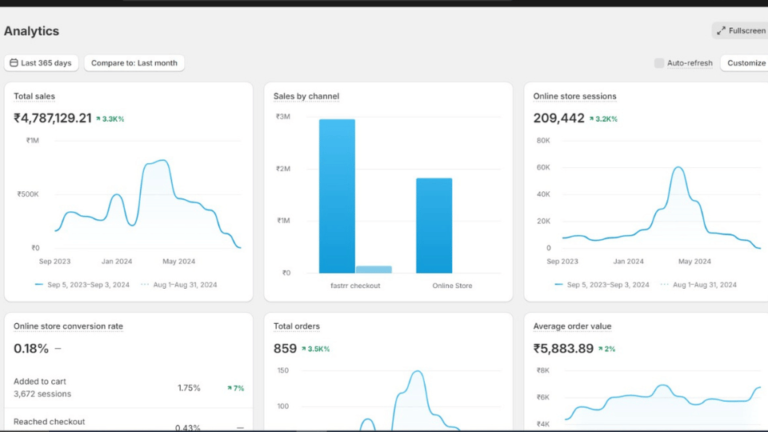Click the blue legend line marker in Total sales
Screen dimensions: 768x432
pos(39,284)
